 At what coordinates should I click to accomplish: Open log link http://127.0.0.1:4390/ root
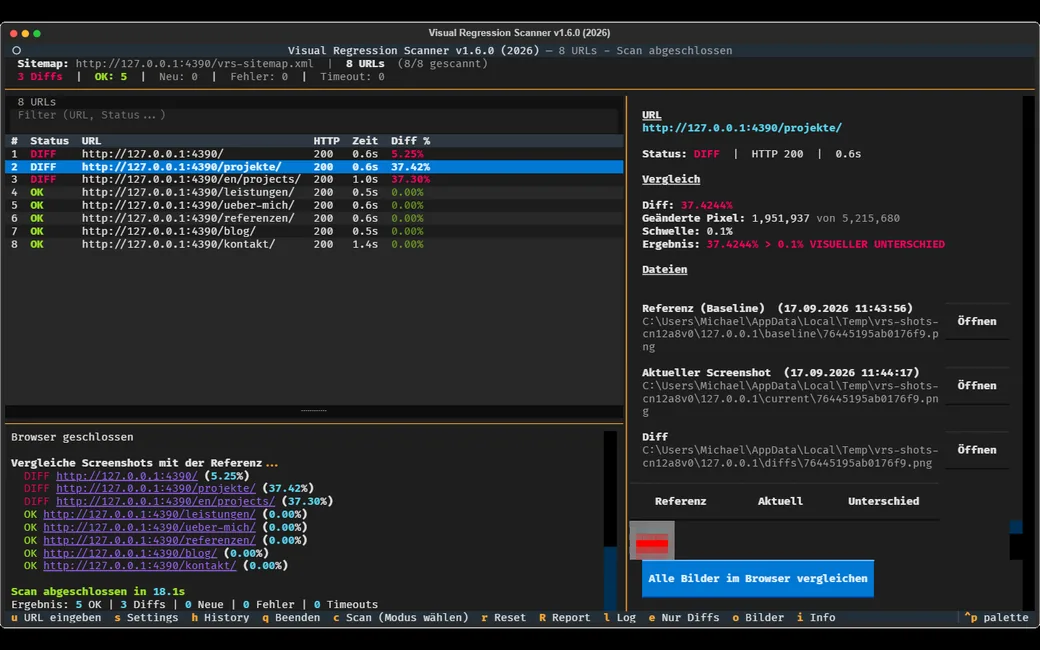tap(127, 476)
